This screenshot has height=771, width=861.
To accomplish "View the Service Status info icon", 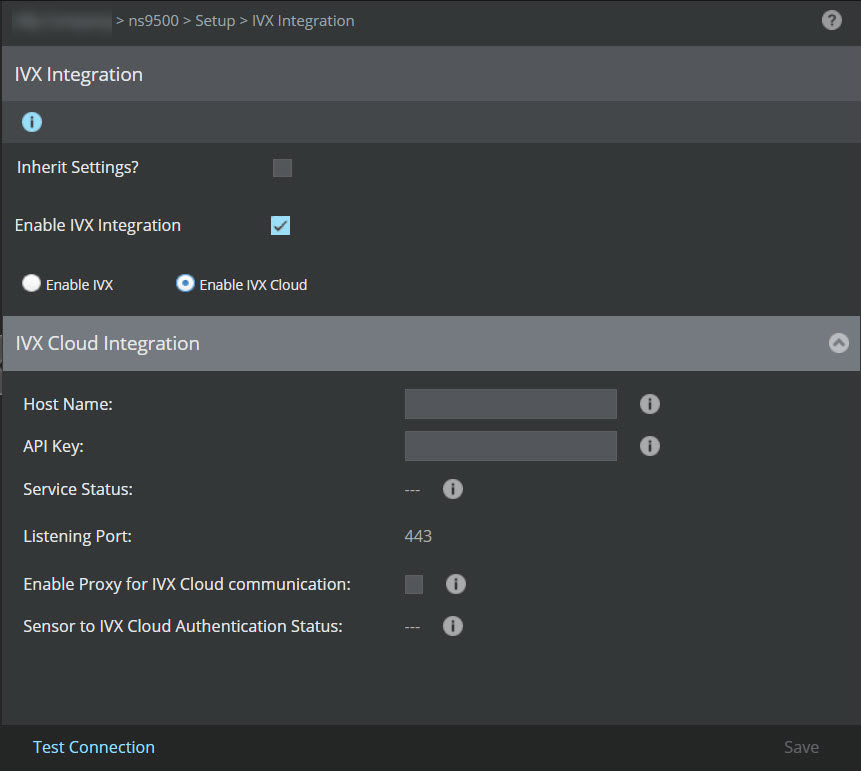I will click(452, 489).
